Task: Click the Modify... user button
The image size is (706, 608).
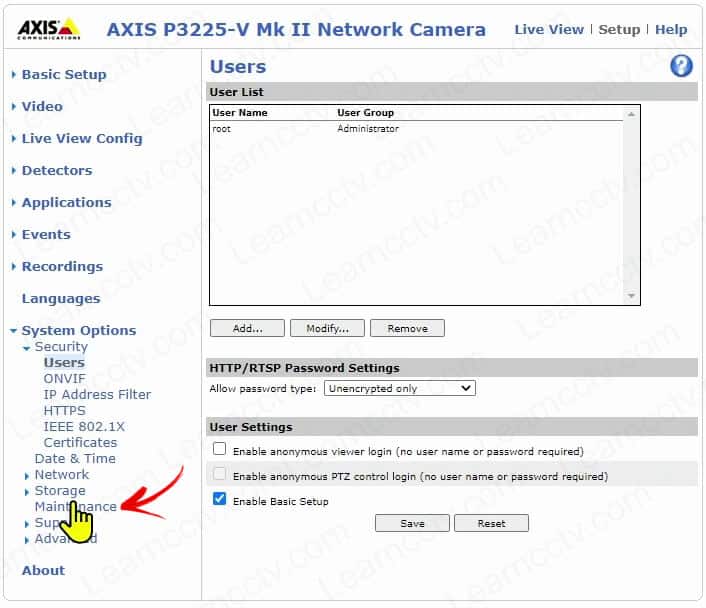Action: (x=327, y=328)
